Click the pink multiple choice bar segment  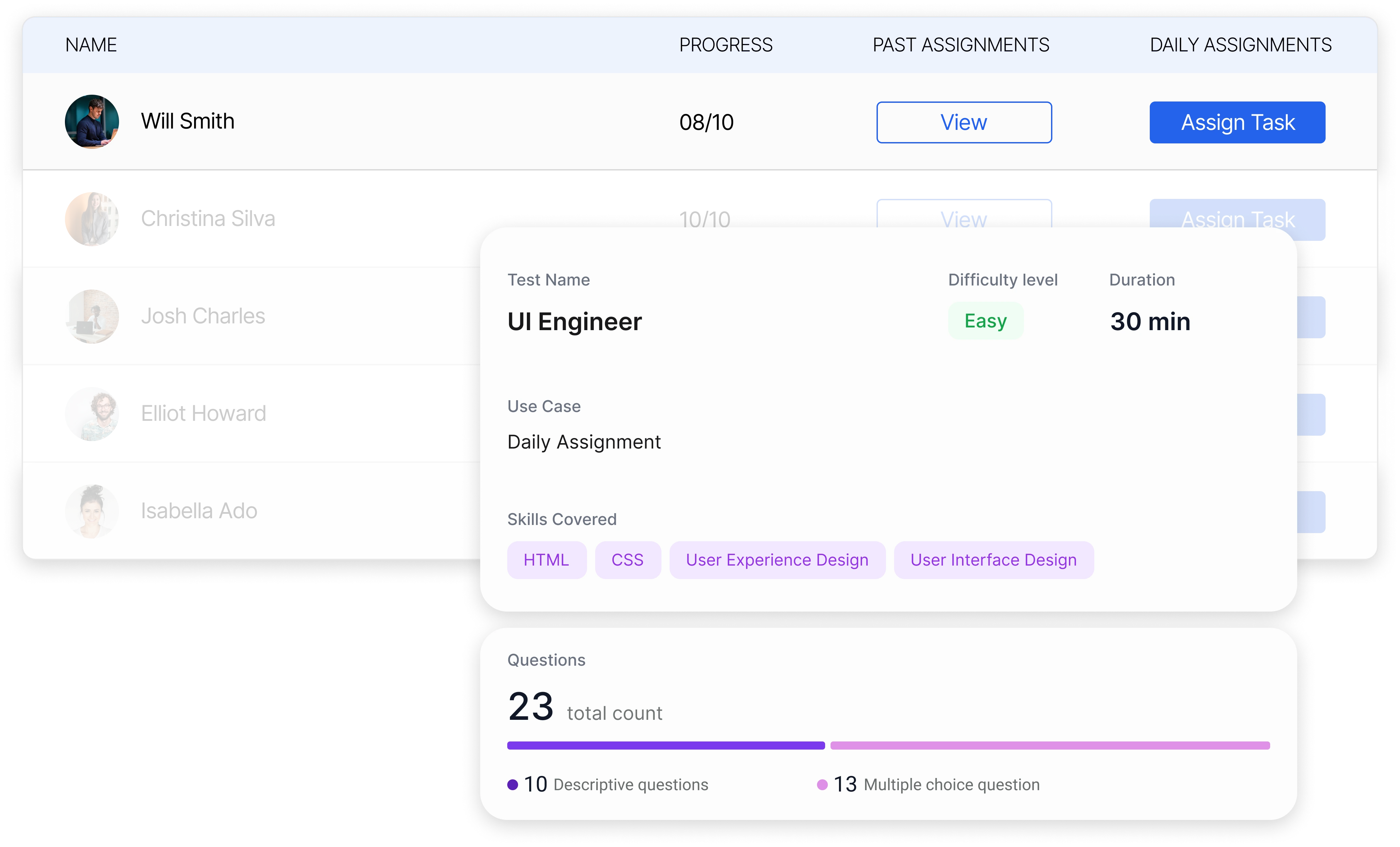(x=1050, y=745)
